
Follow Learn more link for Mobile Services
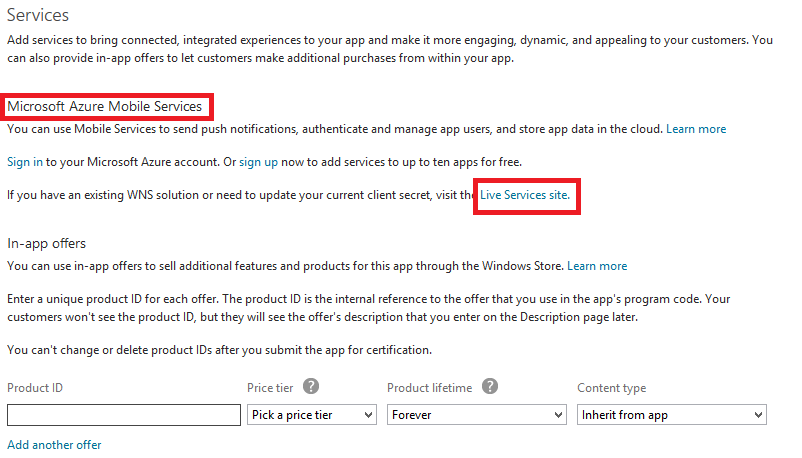tap(696, 129)
